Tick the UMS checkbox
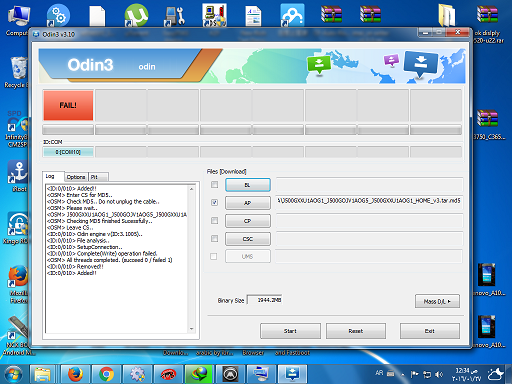The height and width of the screenshot is (384, 512). [214, 256]
